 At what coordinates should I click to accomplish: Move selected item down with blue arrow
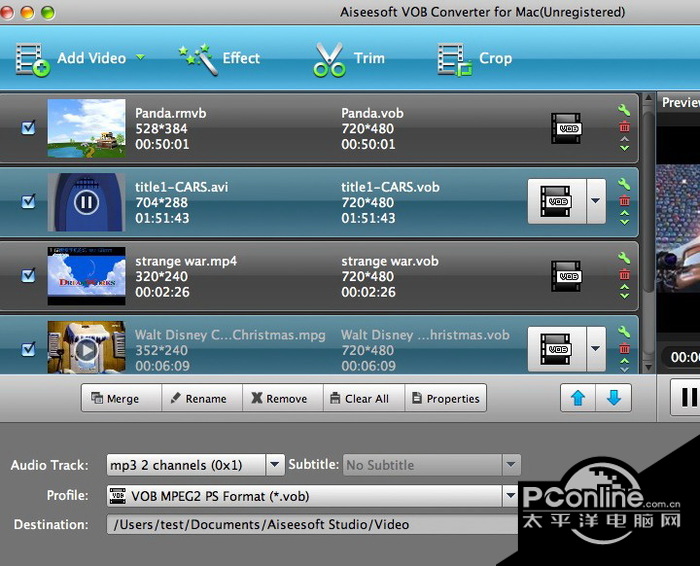[x=614, y=398]
